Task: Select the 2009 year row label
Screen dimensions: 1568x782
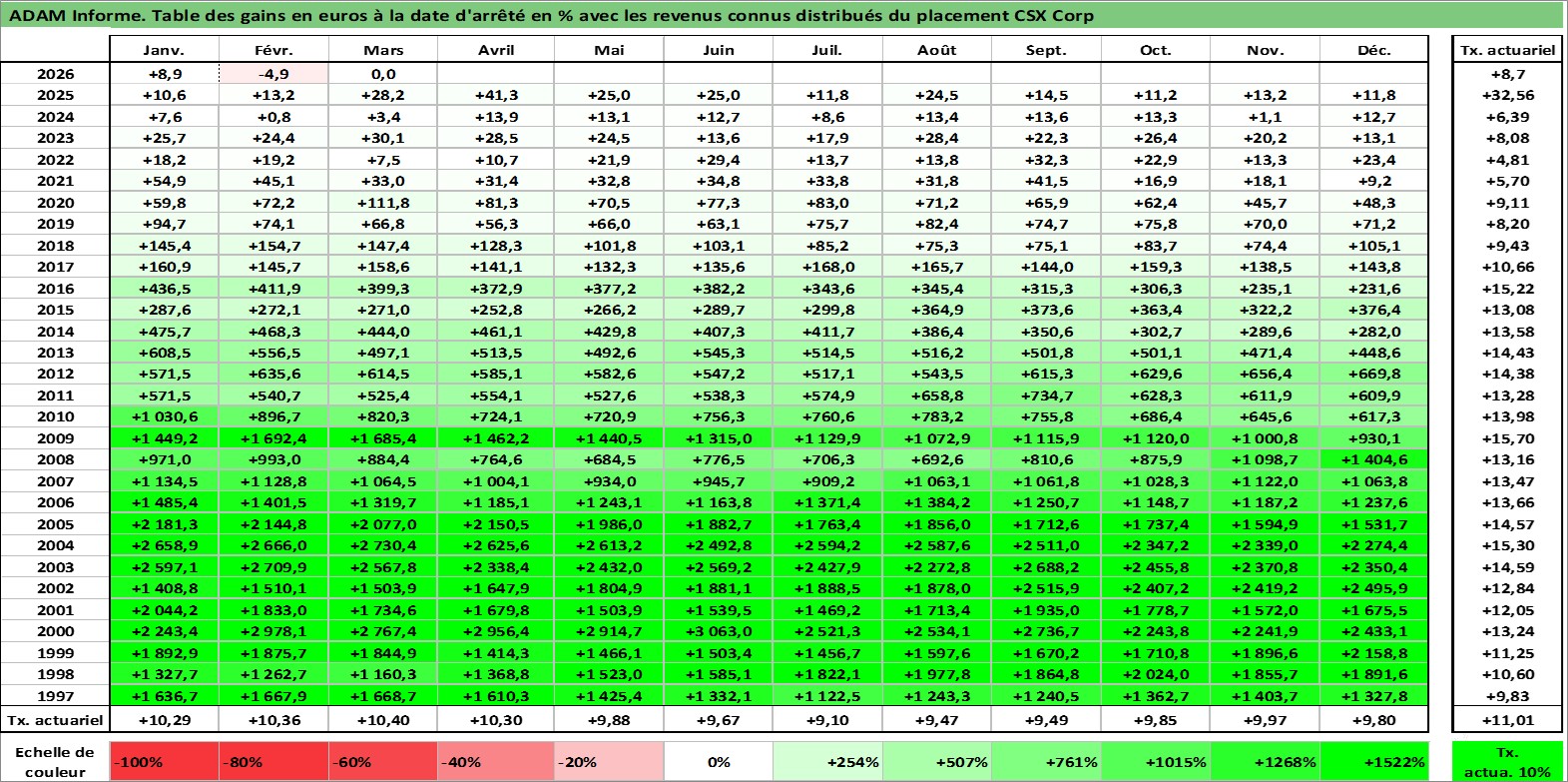Action: 55,438
